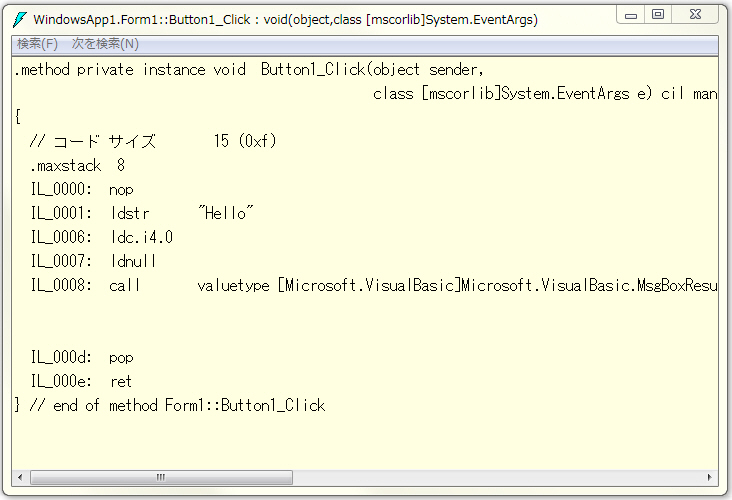Click the IL_0008 call instruction line
This screenshot has width=732, height=500.
click(374, 285)
